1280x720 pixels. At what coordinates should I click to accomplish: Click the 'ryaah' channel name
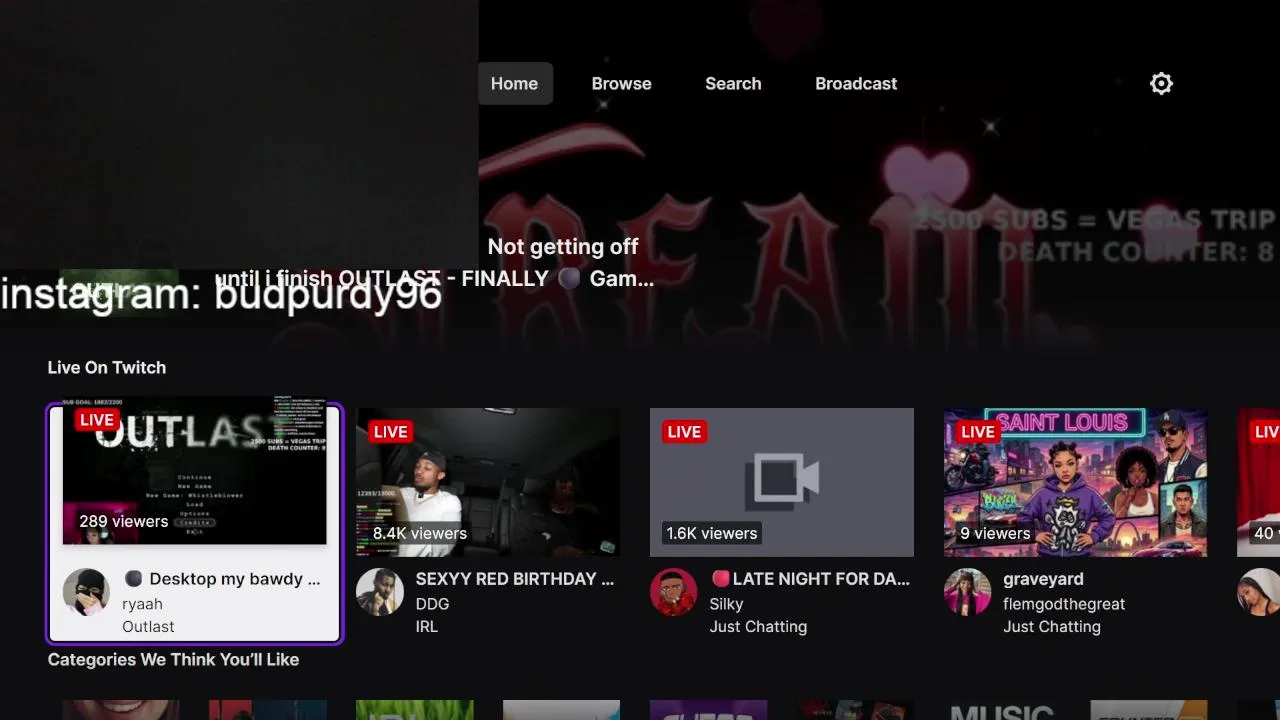pyautogui.click(x=142, y=604)
